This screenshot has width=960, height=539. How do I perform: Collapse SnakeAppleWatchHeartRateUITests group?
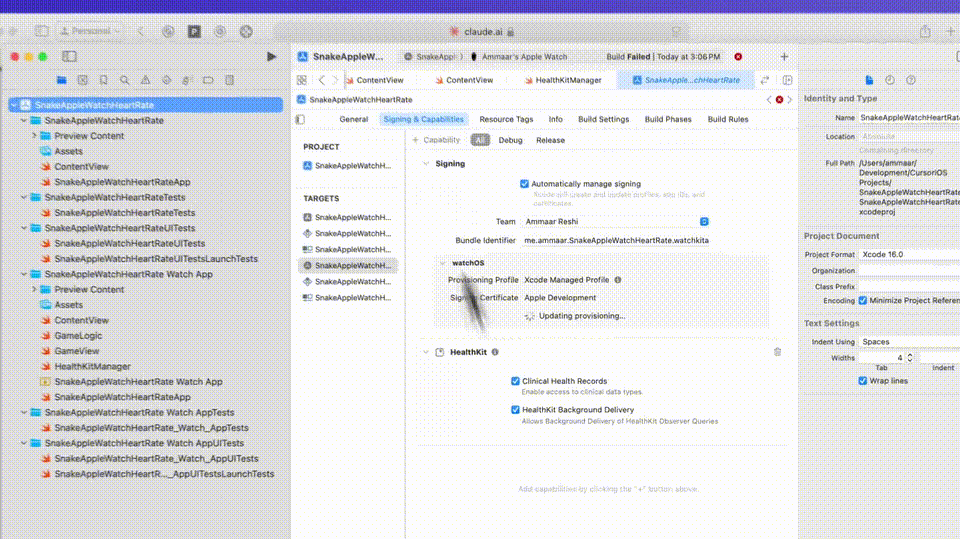click(24, 228)
